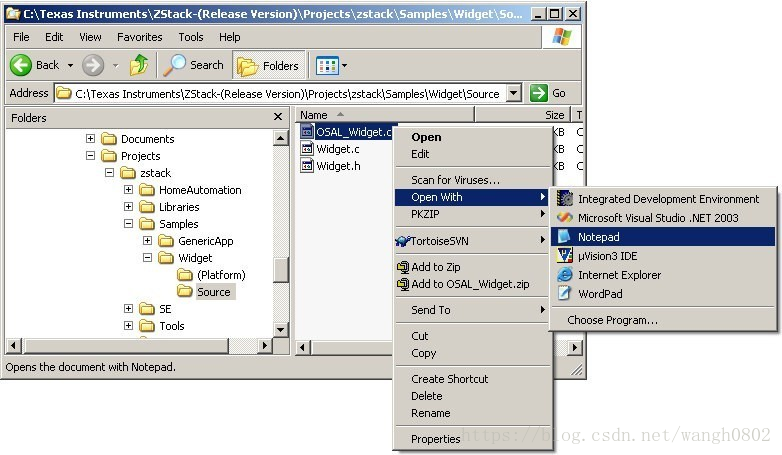782x455 pixels.
Task: Open the Views icon button
Action: pyautogui.click(x=327, y=66)
